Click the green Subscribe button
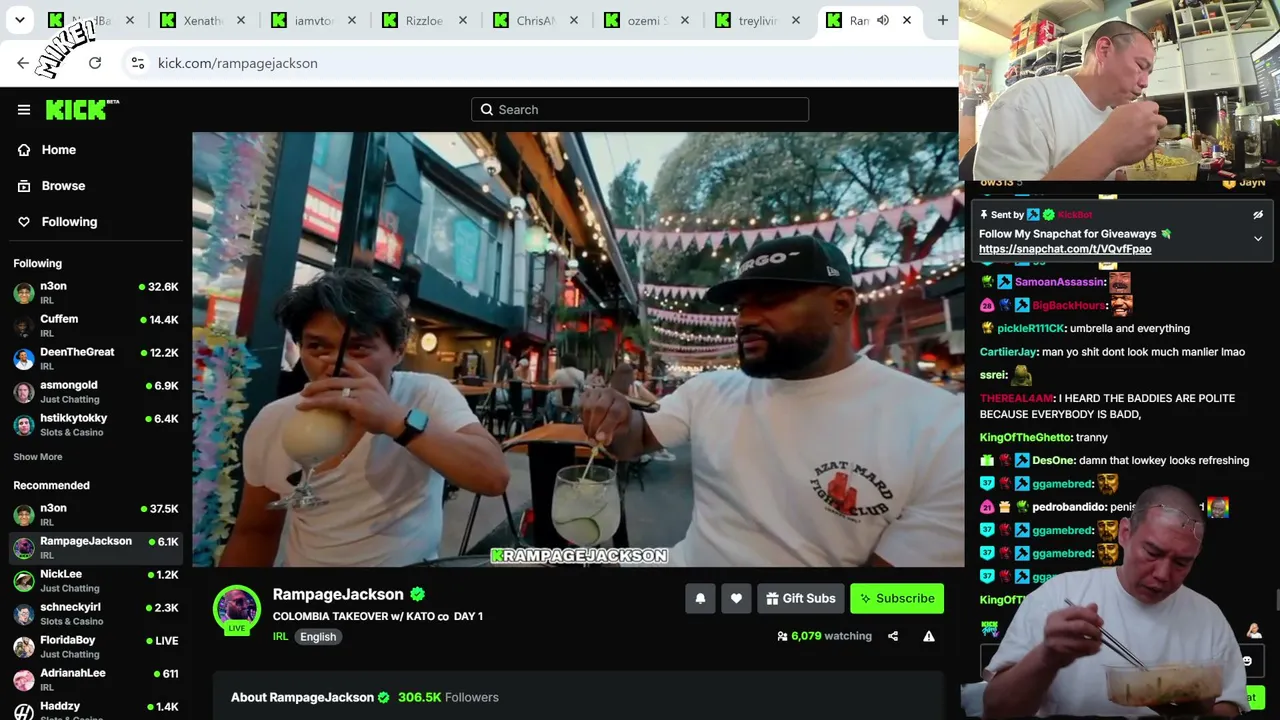Viewport: 1280px width, 720px height. (897, 598)
